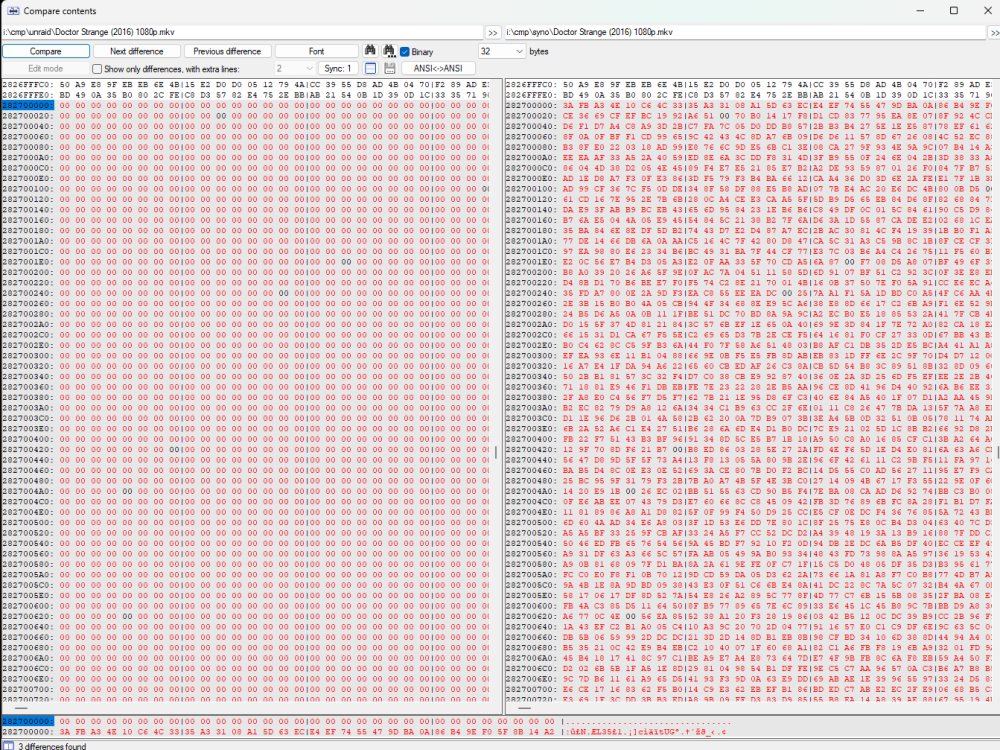The image size is (1000, 750).
Task: Click the differences icon in status bar
Action: coord(8,746)
